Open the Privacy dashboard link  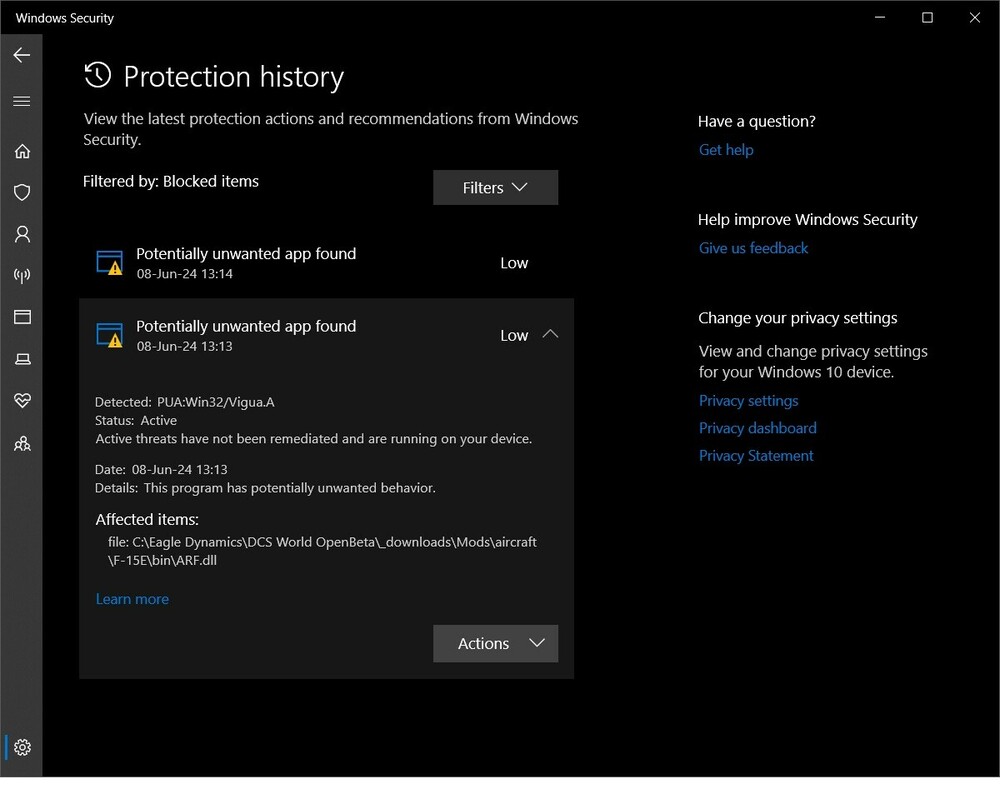tap(757, 428)
